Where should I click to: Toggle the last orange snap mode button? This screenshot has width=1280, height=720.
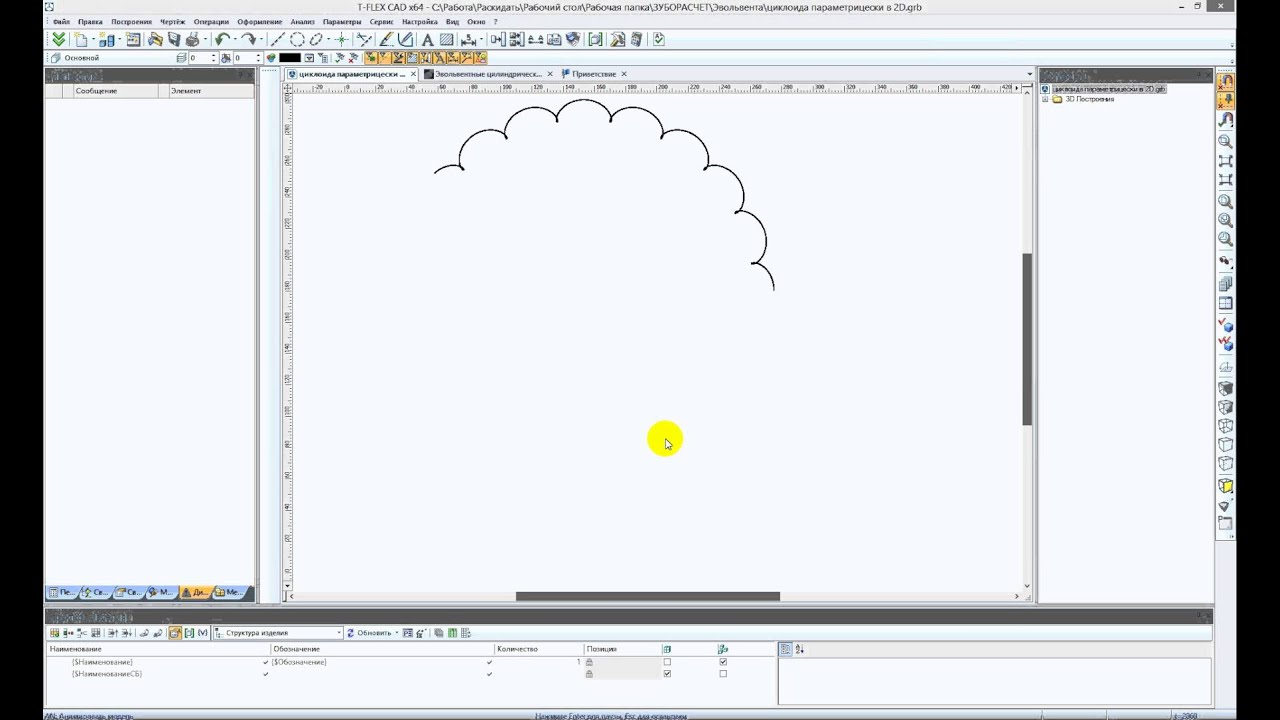480,58
